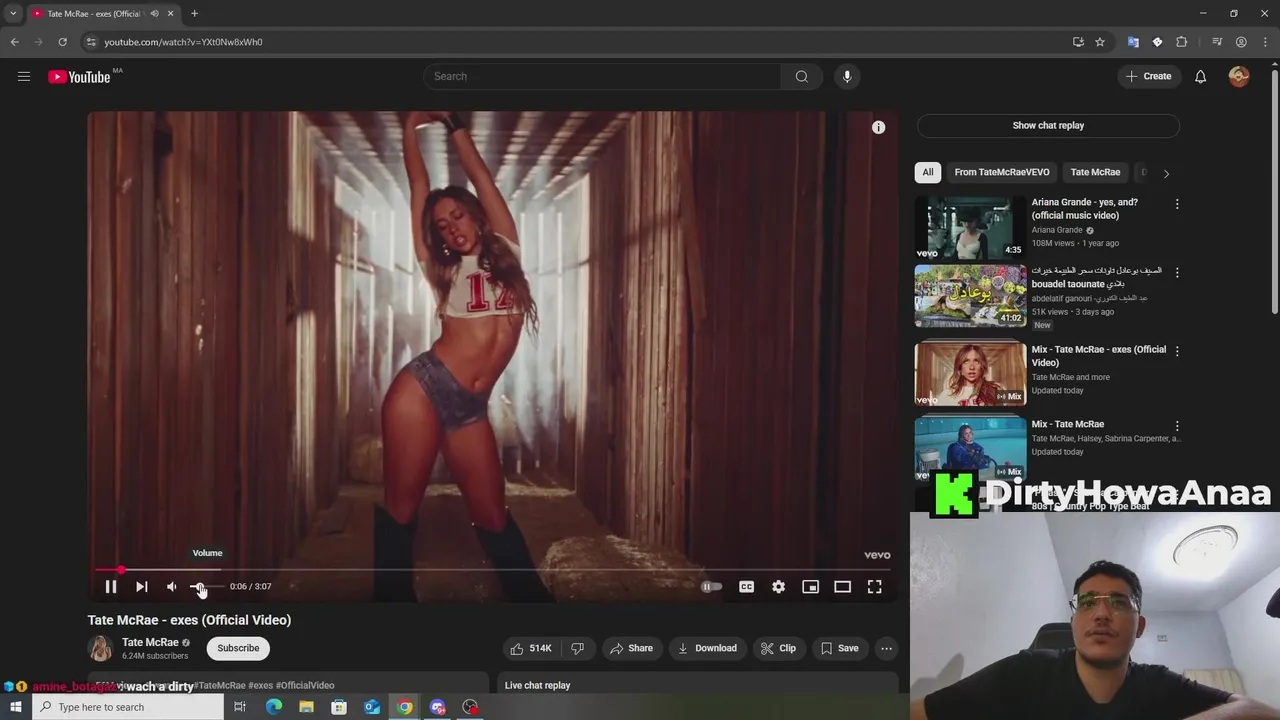
Task: Click the Create button
Action: (x=1149, y=76)
